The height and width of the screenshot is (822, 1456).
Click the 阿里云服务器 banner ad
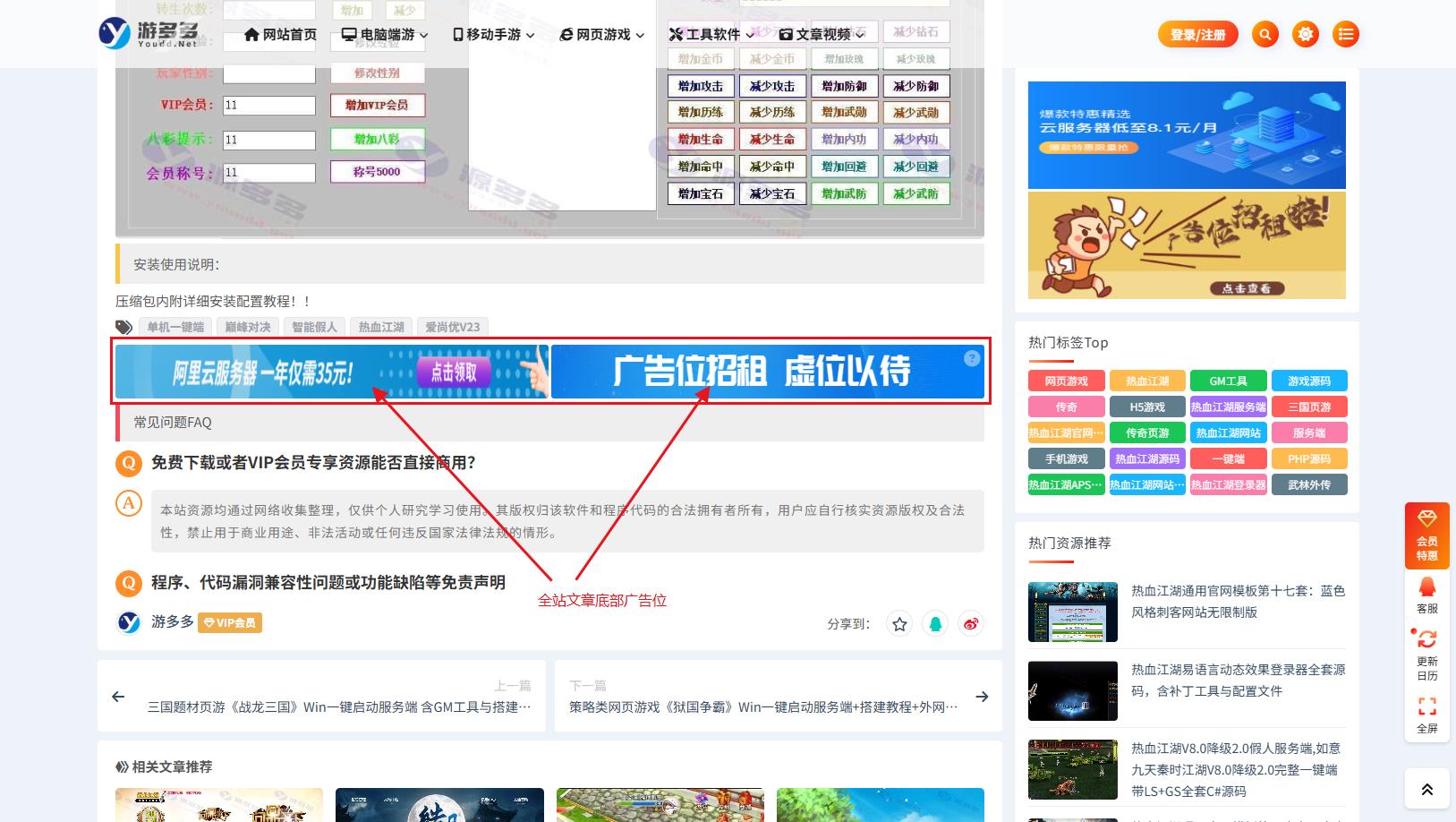[x=331, y=372]
